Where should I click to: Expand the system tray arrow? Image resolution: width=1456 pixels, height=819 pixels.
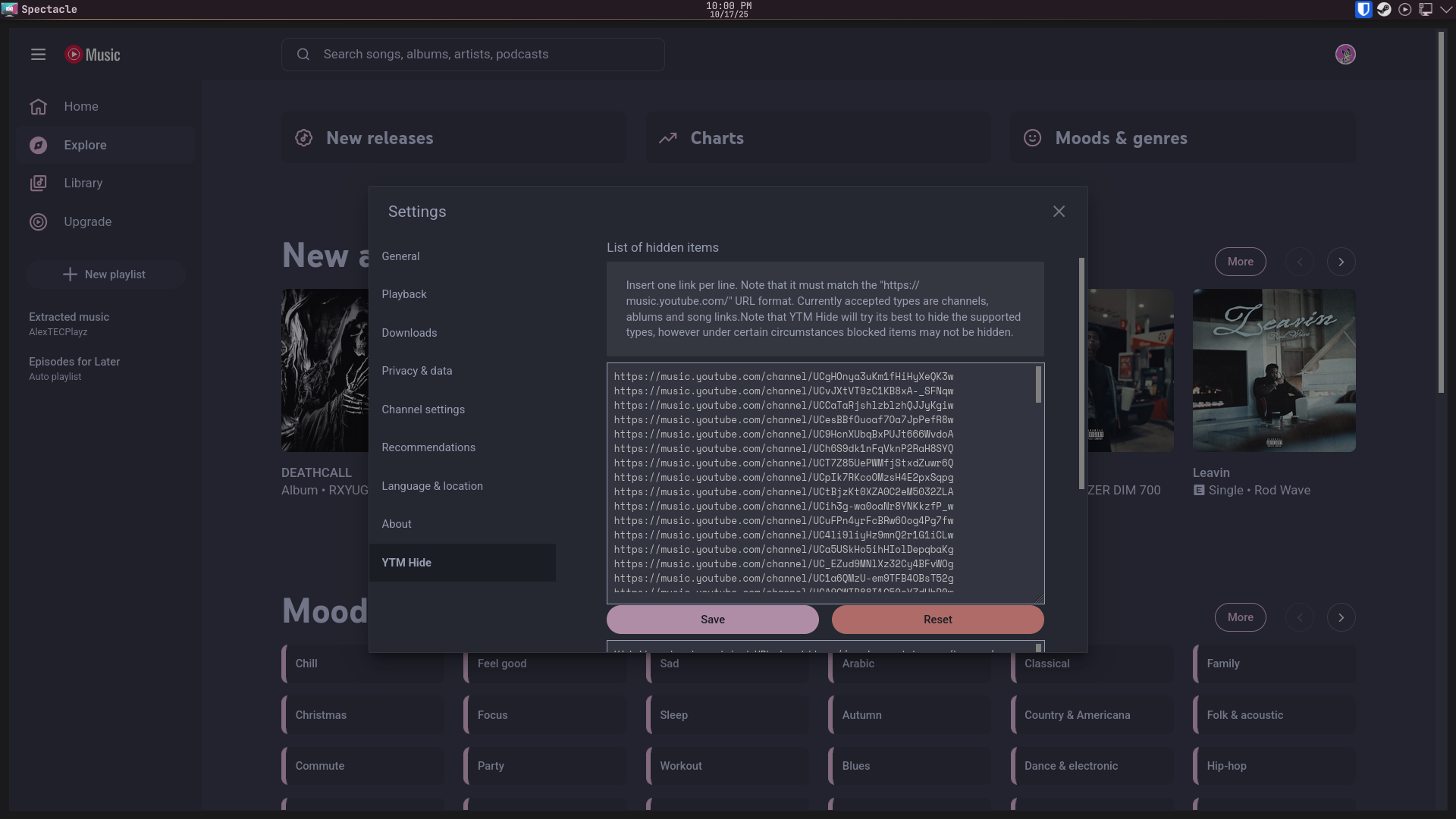1446,9
